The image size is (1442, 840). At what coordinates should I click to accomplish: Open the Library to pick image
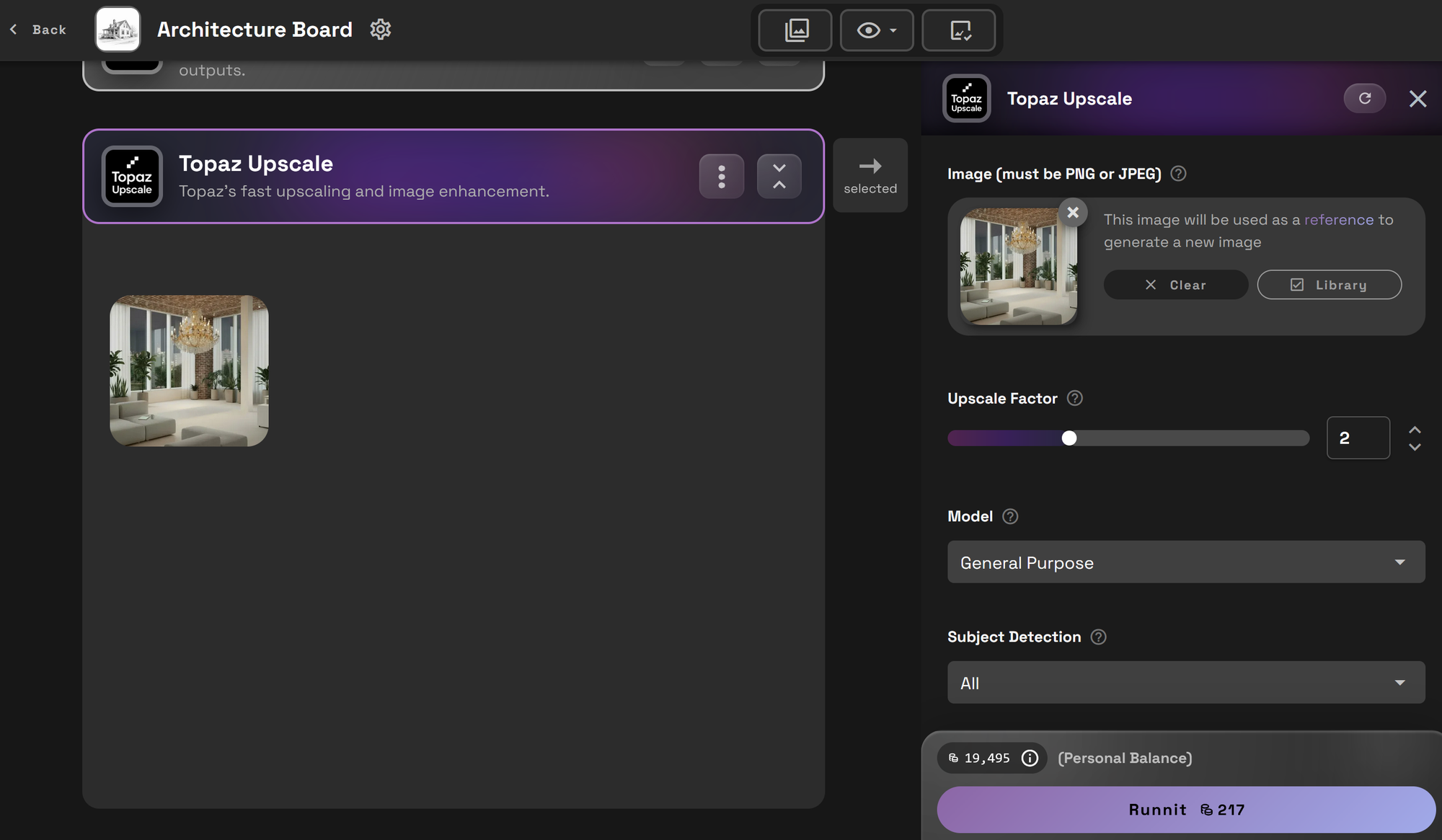pyautogui.click(x=1330, y=285)
